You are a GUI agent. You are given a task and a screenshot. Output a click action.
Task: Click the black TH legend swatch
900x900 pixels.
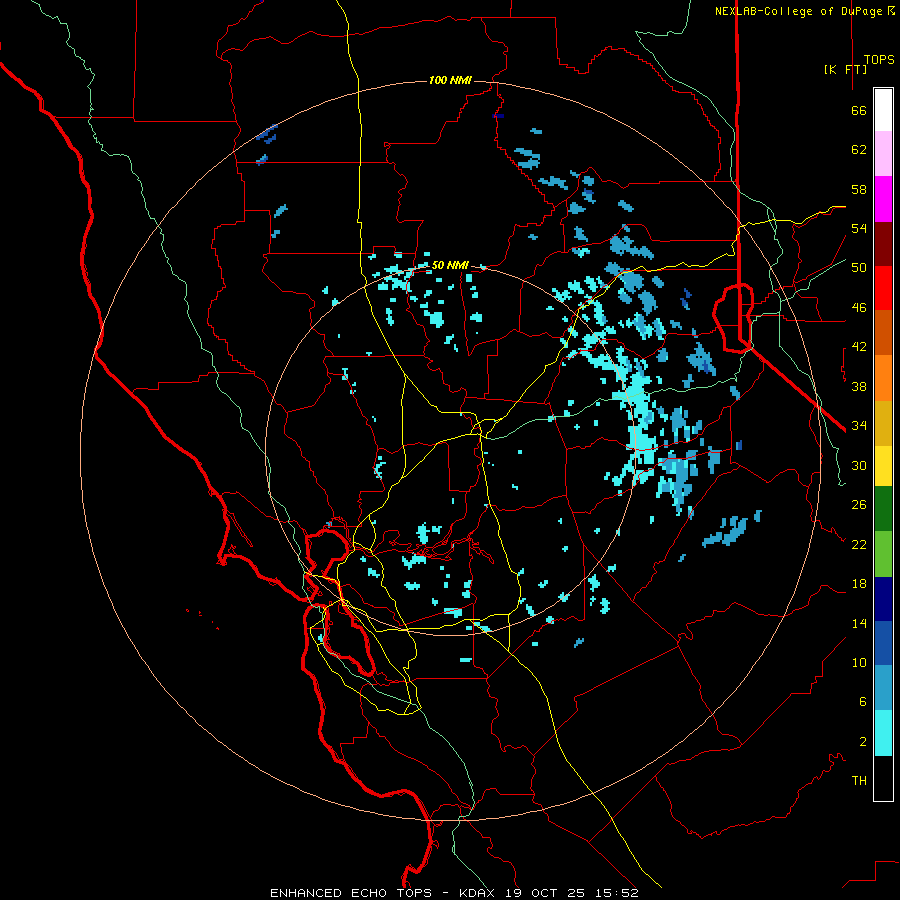[883, 778]
